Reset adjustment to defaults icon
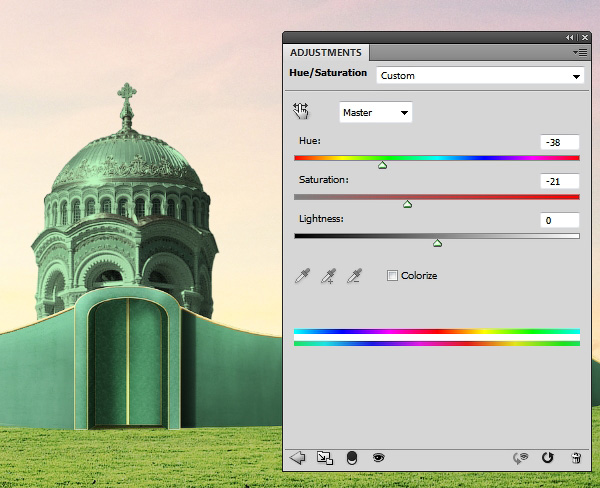Screen dimensions: 600x488 pyautogui.click(x=548, y=457)
